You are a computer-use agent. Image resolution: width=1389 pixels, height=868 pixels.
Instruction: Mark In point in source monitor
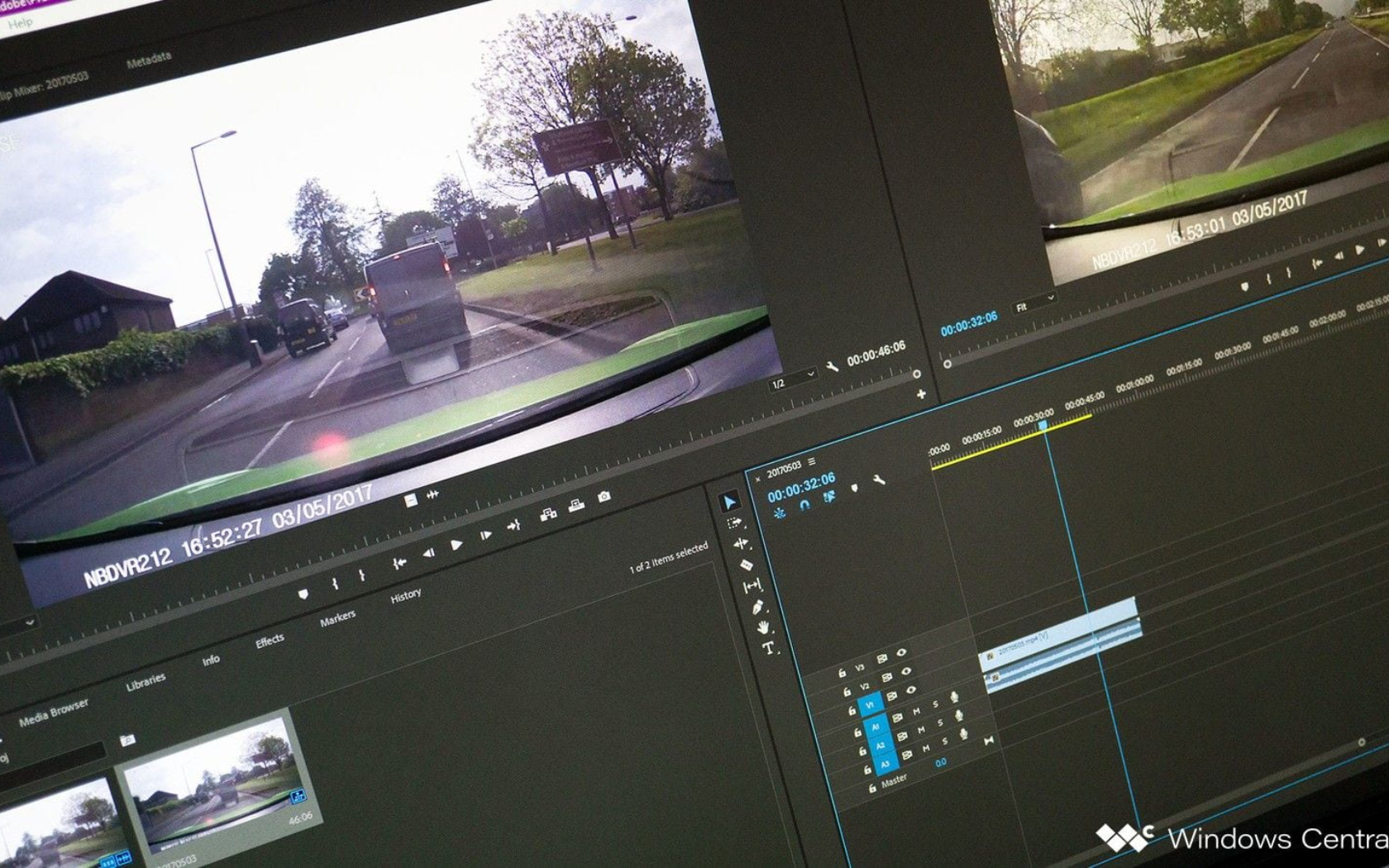click(x=335, y=584)
